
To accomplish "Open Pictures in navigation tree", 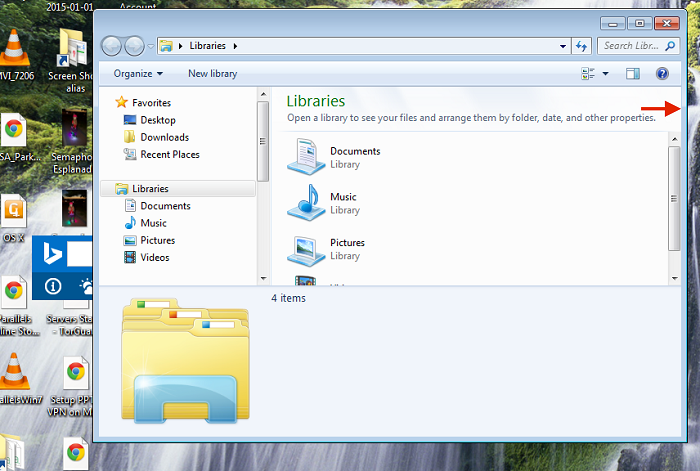I will pyautogui.click(x=158, y=240).
